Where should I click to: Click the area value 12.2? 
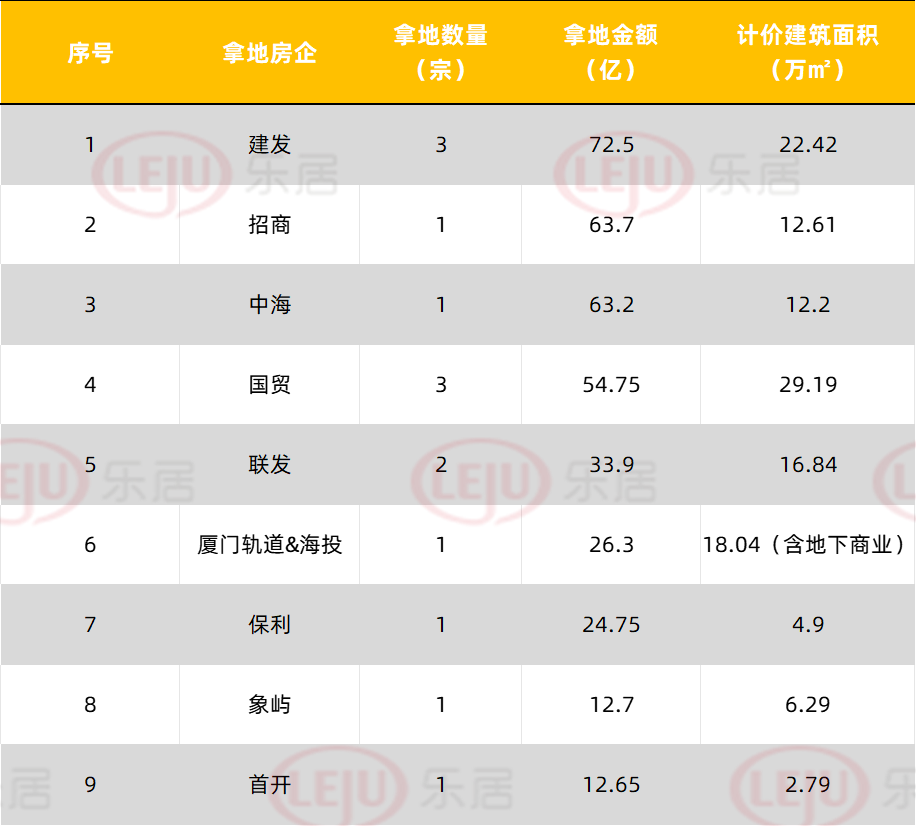[x=808, y=304]
